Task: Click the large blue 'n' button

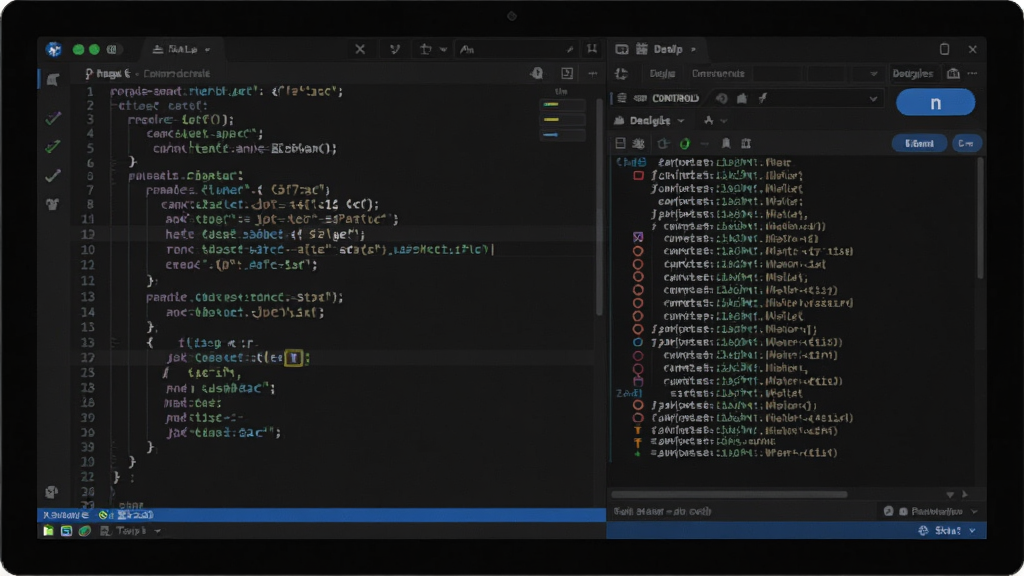Action: [935, 103]
